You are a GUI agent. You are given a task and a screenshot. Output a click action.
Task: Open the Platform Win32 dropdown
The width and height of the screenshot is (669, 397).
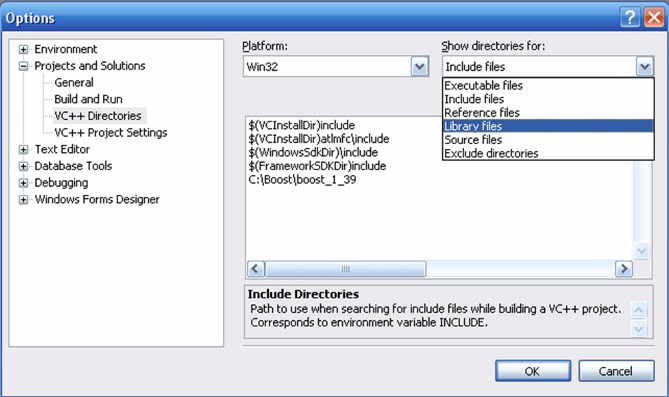tap(419, 67)
